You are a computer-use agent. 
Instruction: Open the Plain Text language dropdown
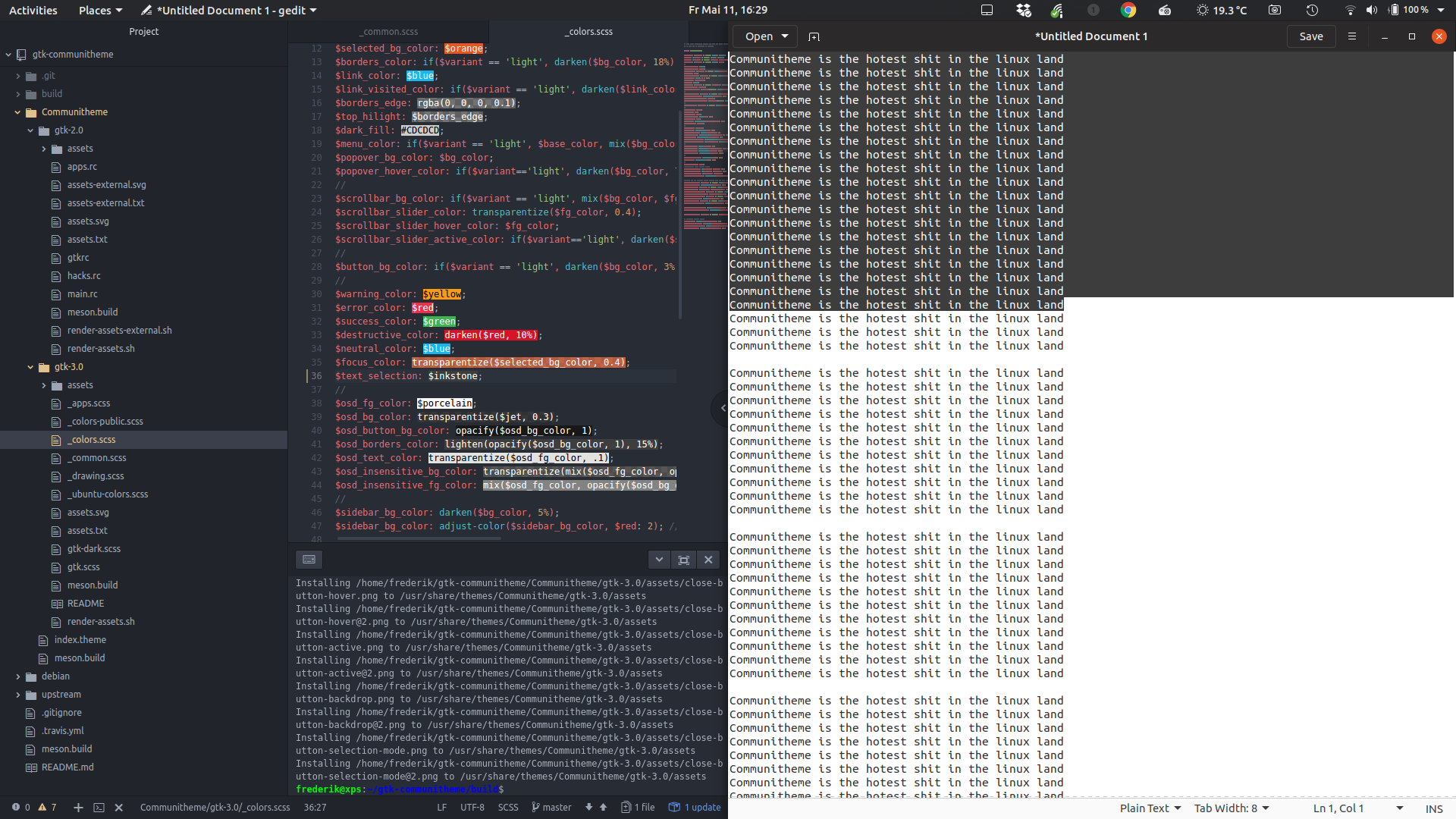1150,808
